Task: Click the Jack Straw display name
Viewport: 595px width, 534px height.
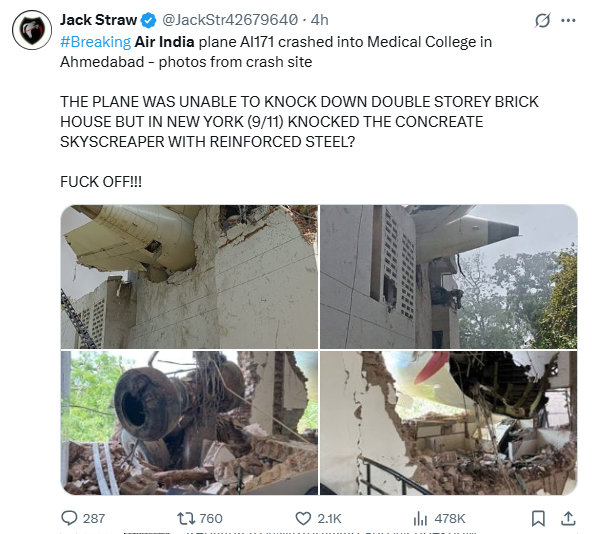Action: [98, 20]
